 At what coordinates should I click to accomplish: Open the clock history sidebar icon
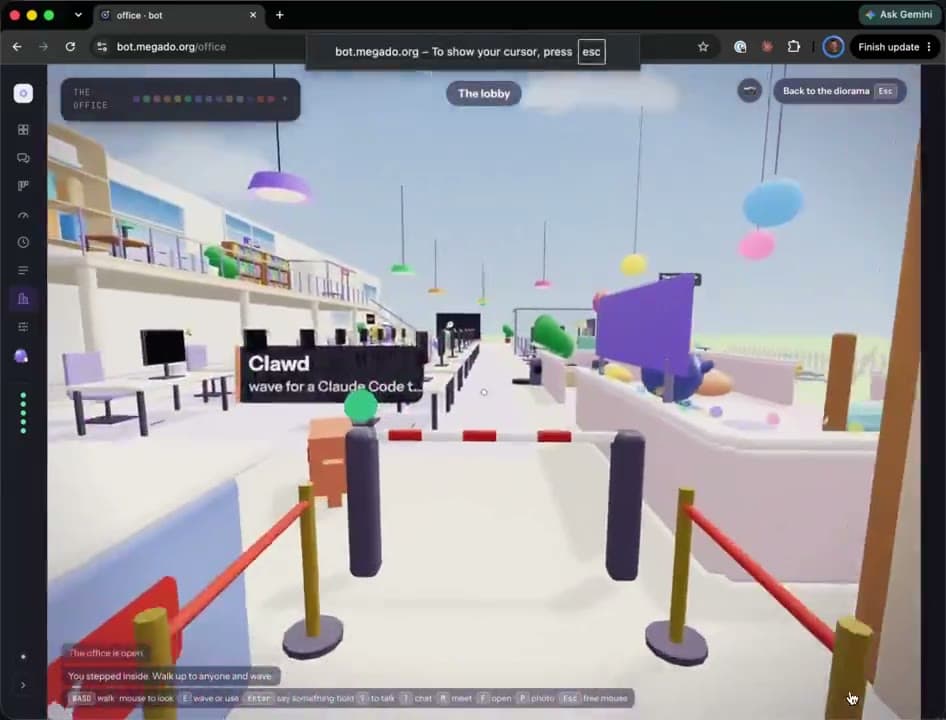23,242
